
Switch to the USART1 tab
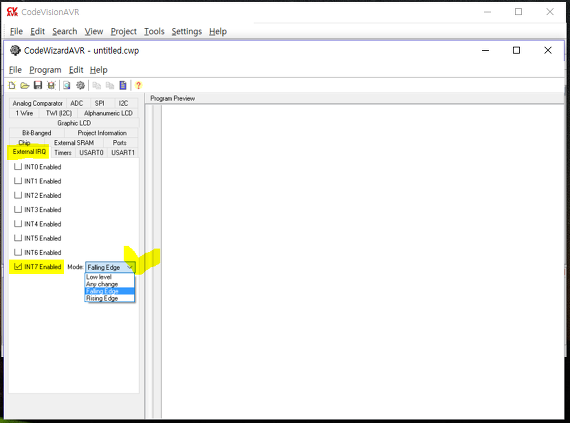123,153
